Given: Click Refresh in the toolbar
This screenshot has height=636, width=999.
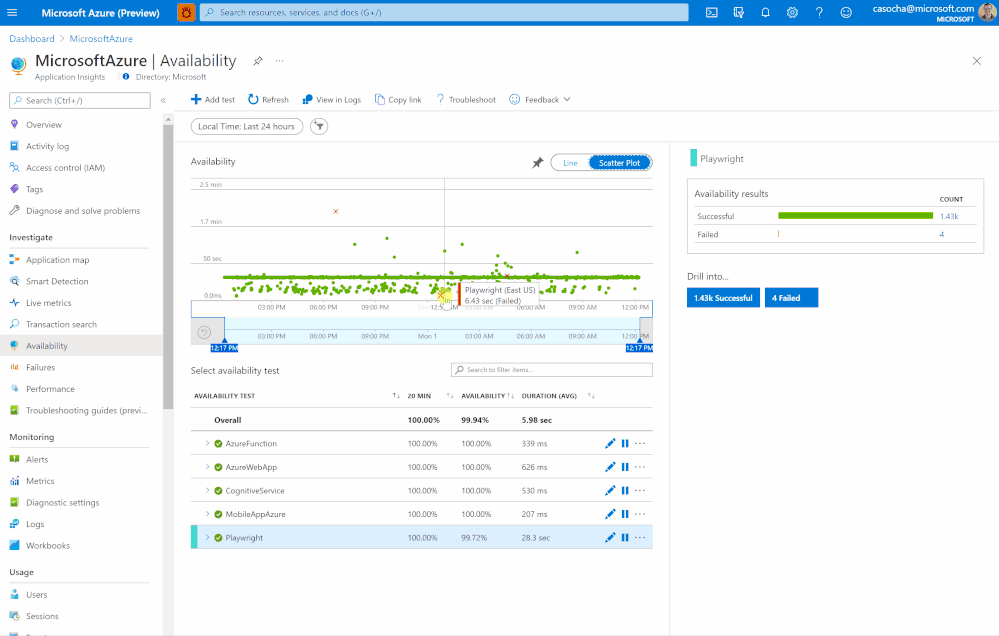Looking at the screenshot, I should 268,99.
